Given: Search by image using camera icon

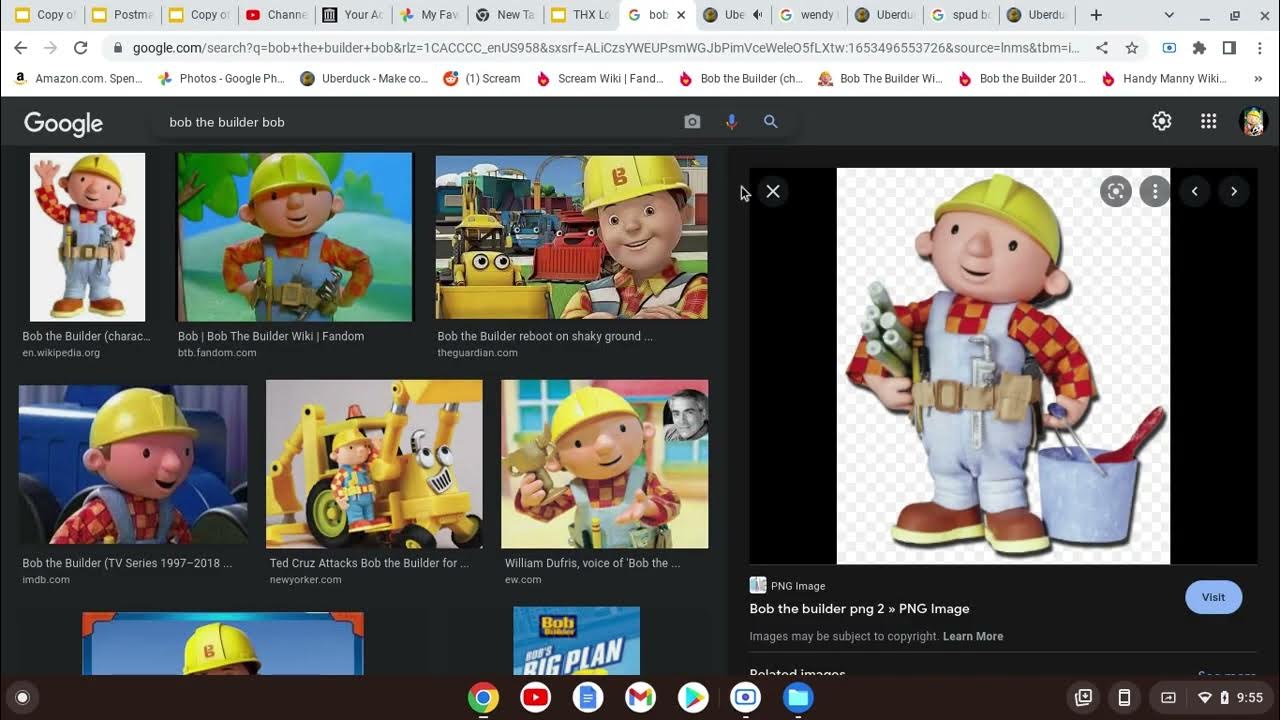Looking at the screenshot, I should (692, 121).
